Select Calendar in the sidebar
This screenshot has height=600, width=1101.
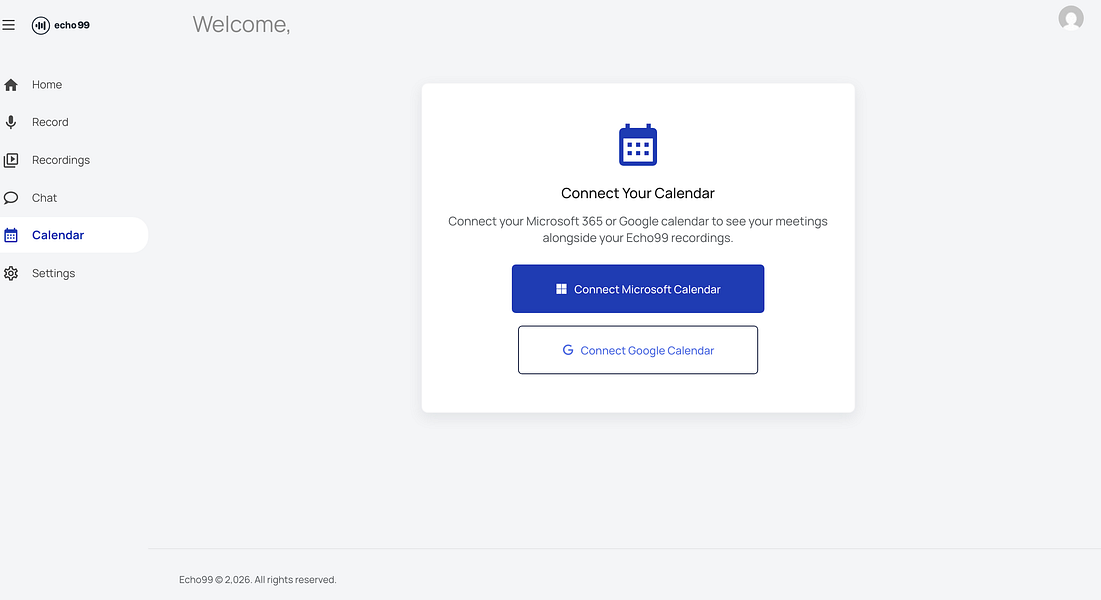coord(74,235)
